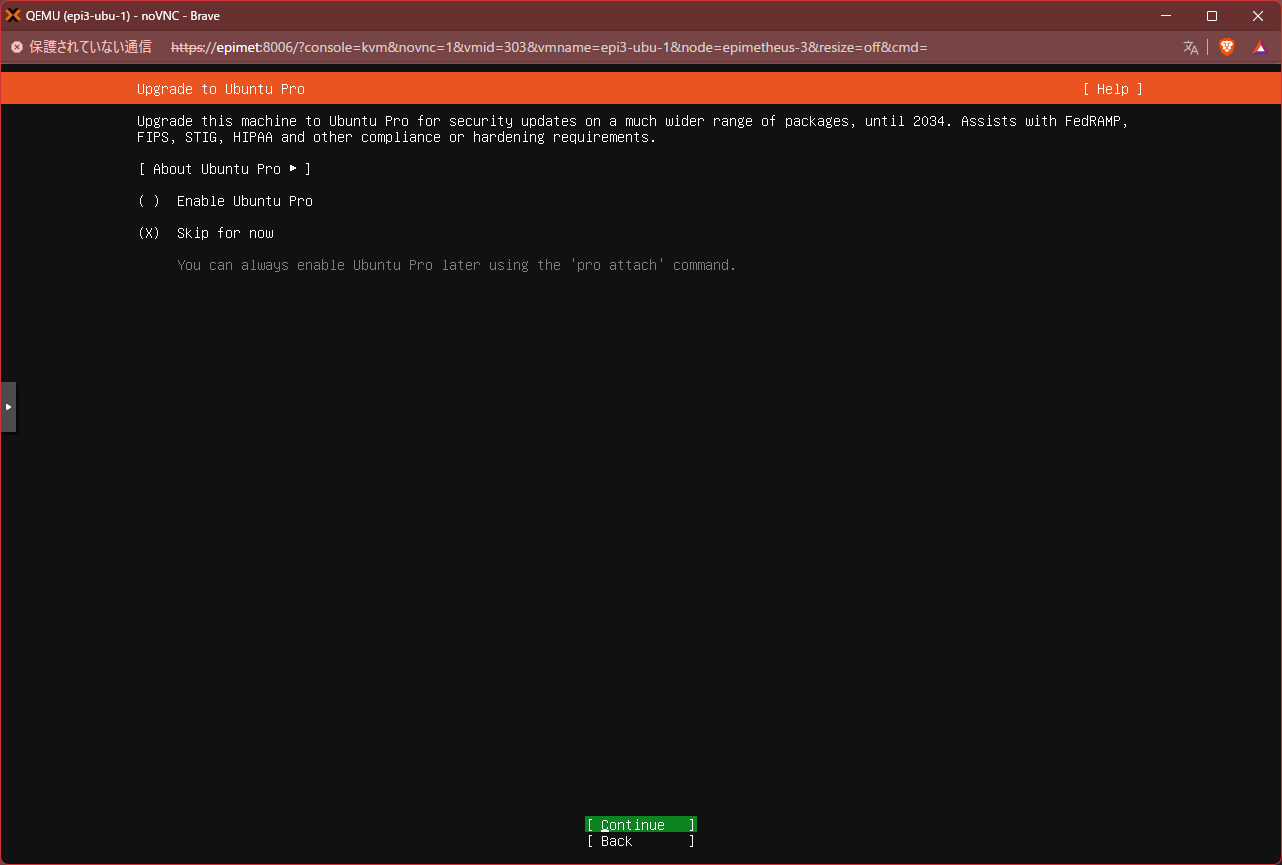Click the Proxmox icon in title bar
1282x865 pixels.
[13, 15]
